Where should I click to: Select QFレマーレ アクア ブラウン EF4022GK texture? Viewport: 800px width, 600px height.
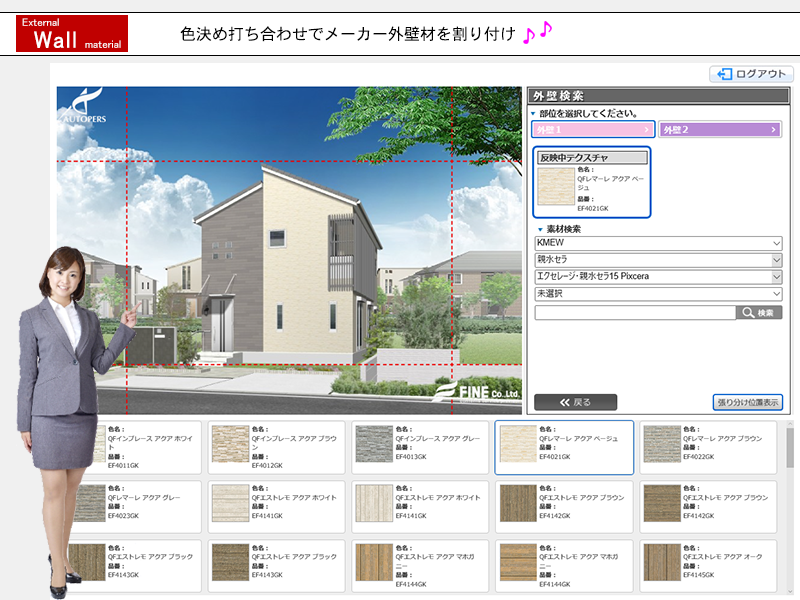coord(708,447)
